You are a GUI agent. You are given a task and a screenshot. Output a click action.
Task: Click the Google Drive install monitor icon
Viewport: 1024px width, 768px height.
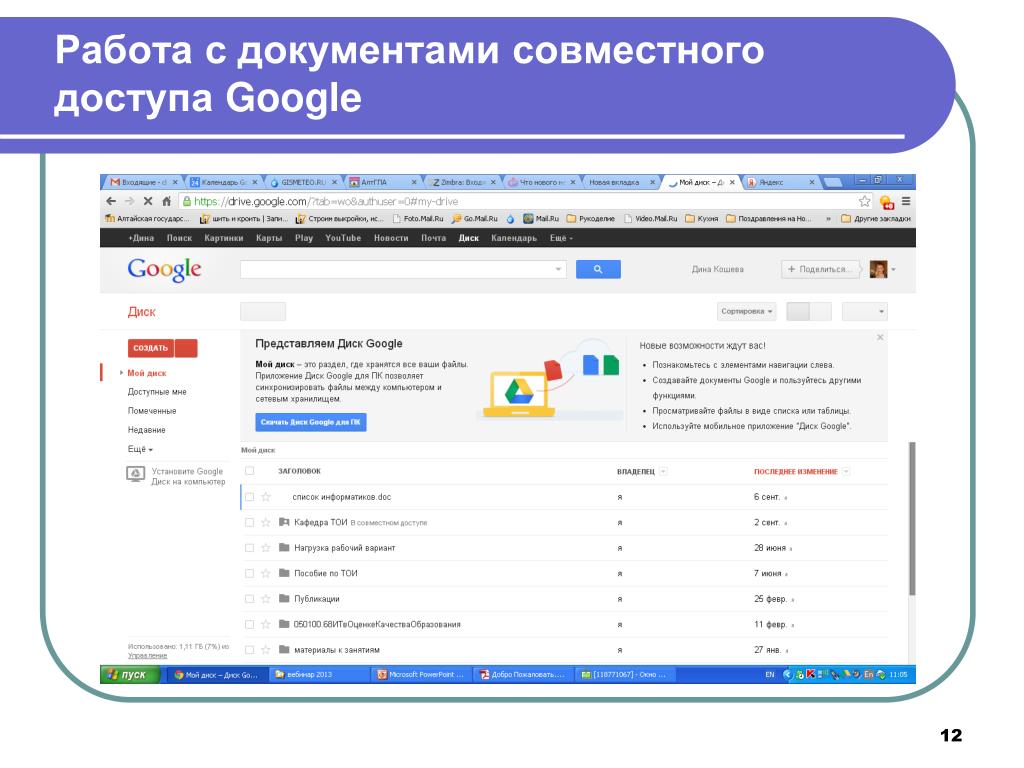[x=135, y=474]
